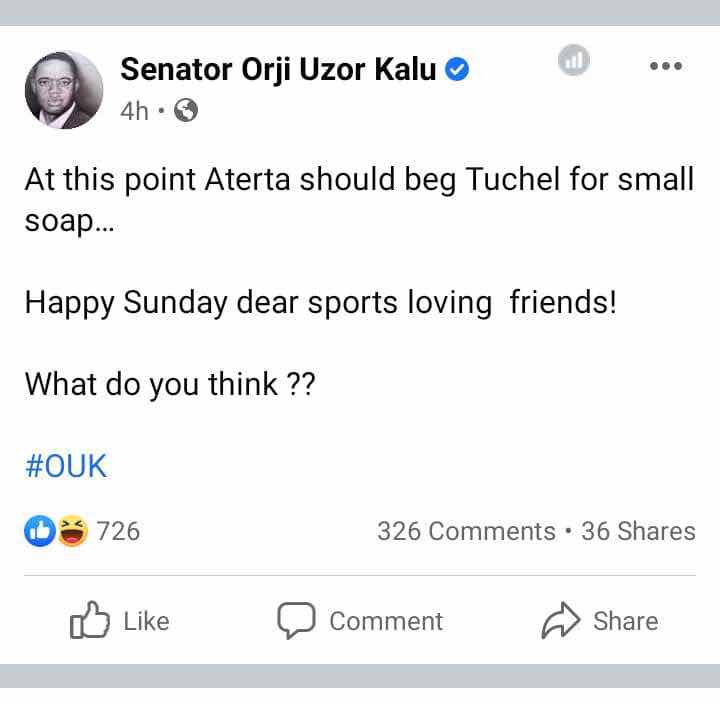Open the three-dot post options menu

pyautogui.click(x=666, y=66)
